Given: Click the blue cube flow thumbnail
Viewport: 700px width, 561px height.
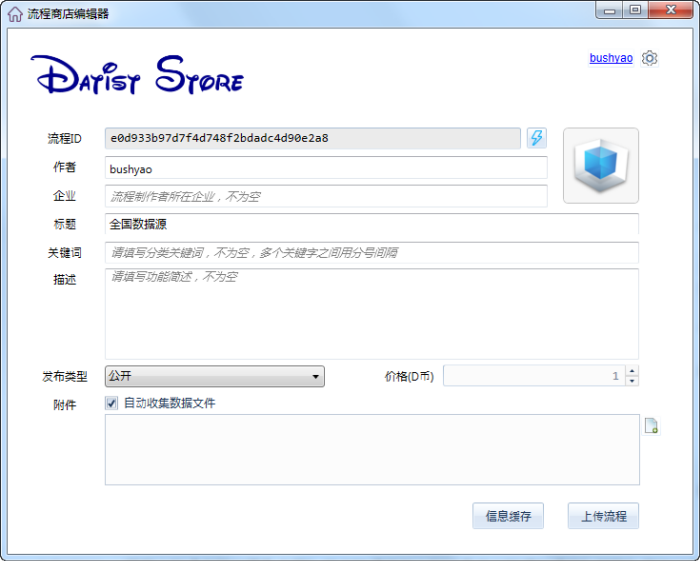Looking at the screenshot, I should 601,166.
